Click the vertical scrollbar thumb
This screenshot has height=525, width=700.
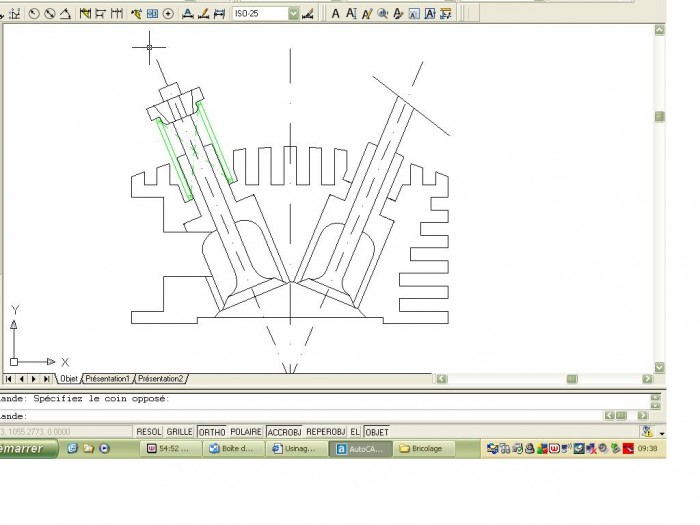point(659,117)
